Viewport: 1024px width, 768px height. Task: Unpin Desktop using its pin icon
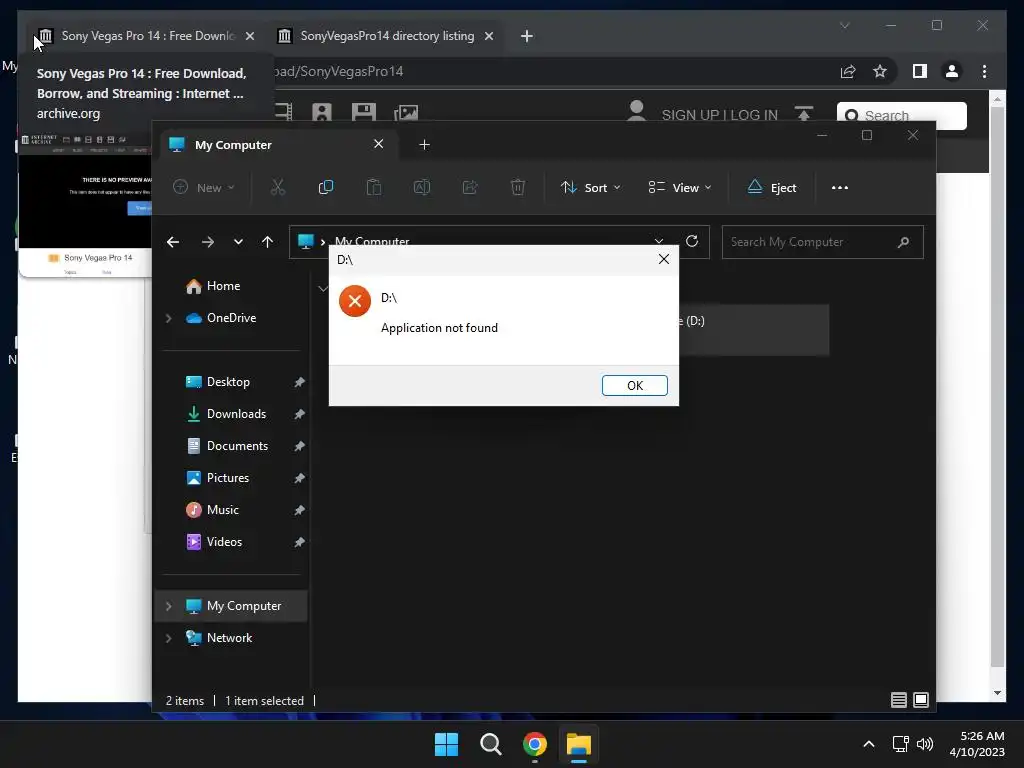299,382
